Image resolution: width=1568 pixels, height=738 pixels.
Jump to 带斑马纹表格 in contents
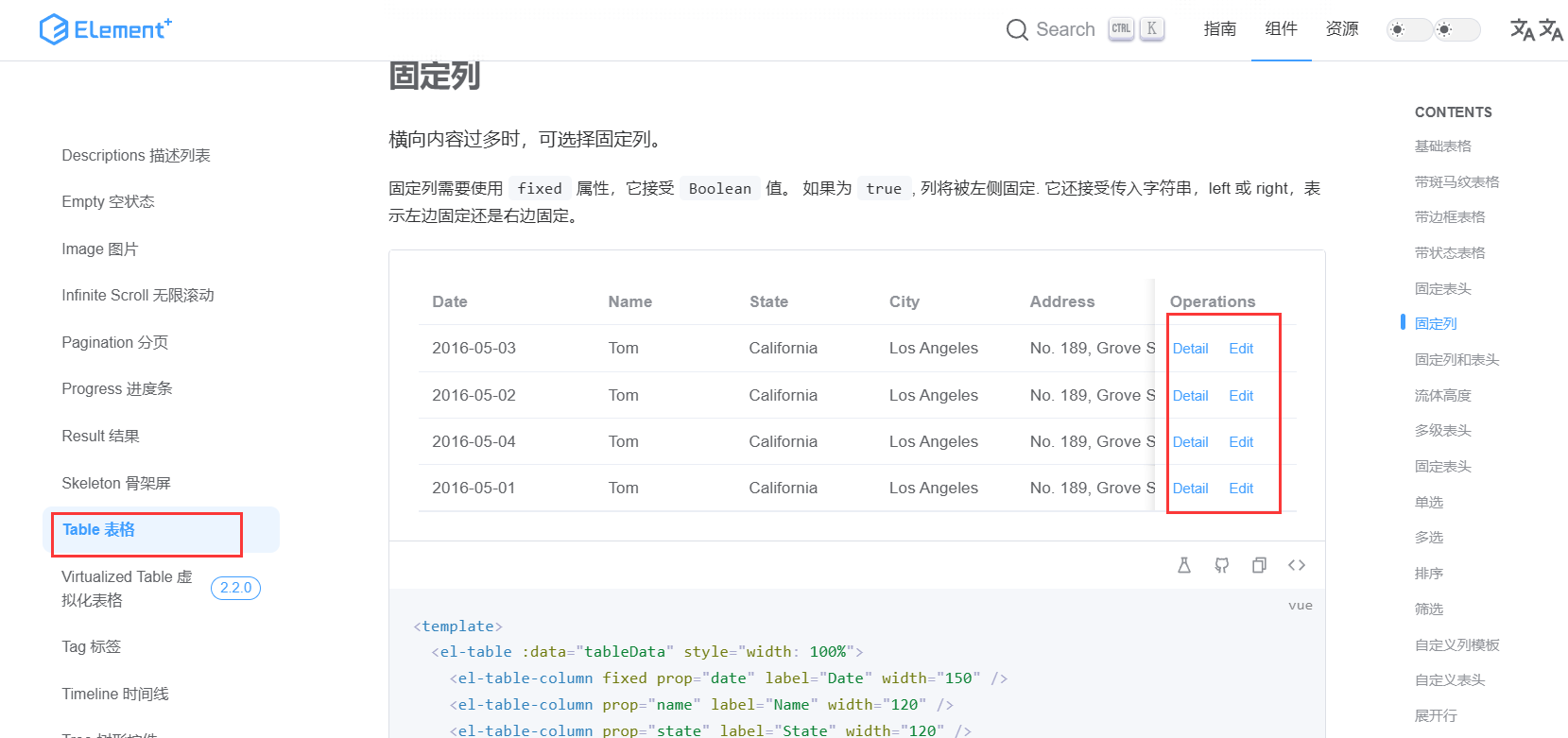tap(1457, 182)
